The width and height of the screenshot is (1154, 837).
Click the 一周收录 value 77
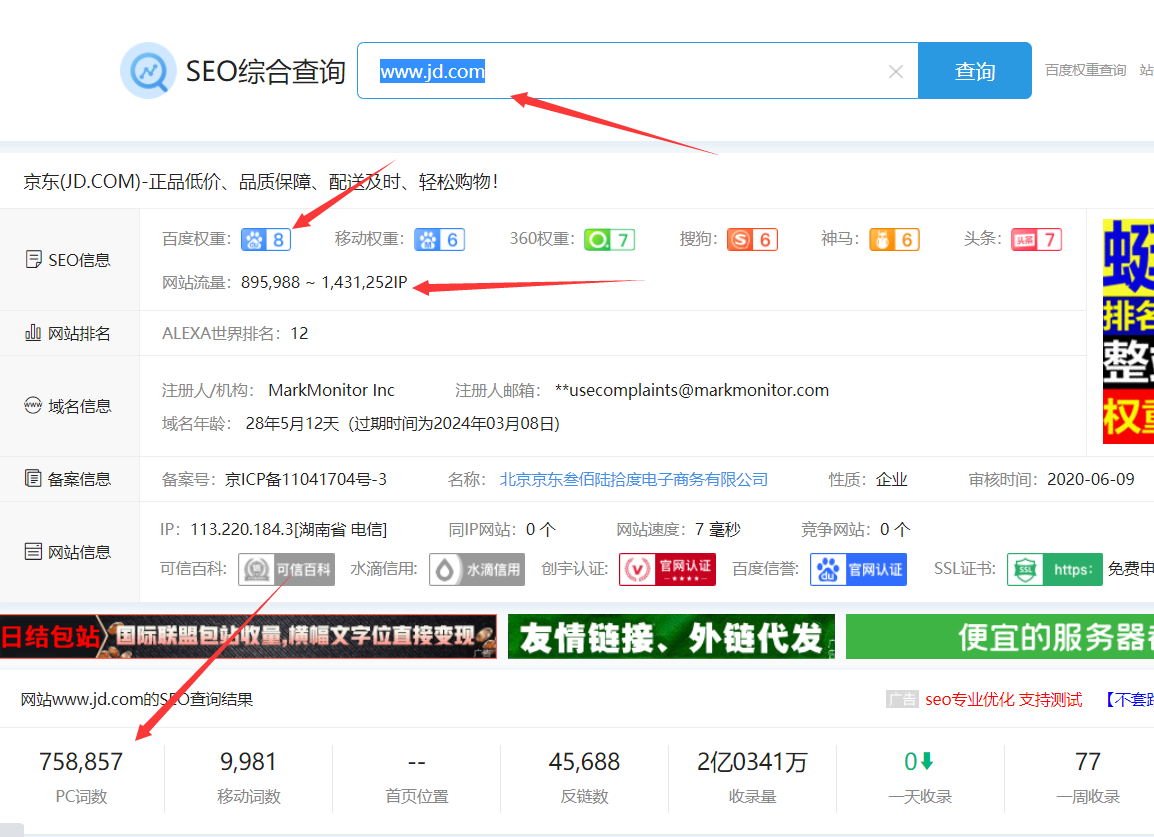pos(1088,762)
